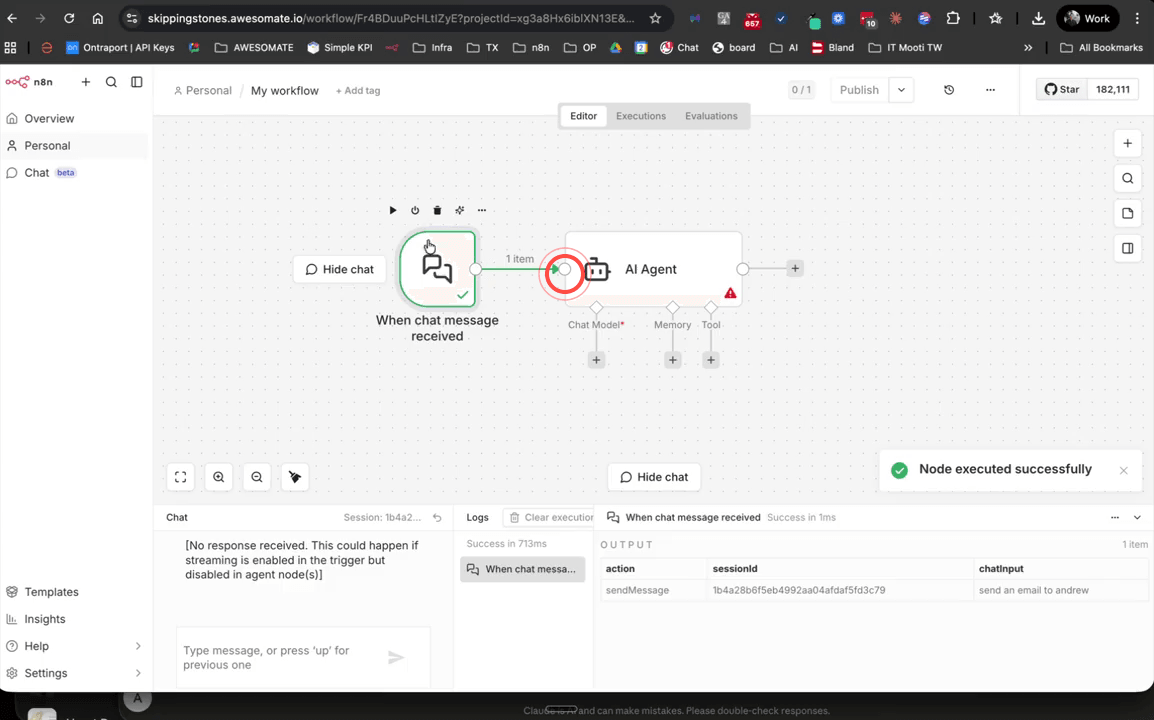Type in the chat message input field
The image size is (1154, 720).
(x=280, y=657)
